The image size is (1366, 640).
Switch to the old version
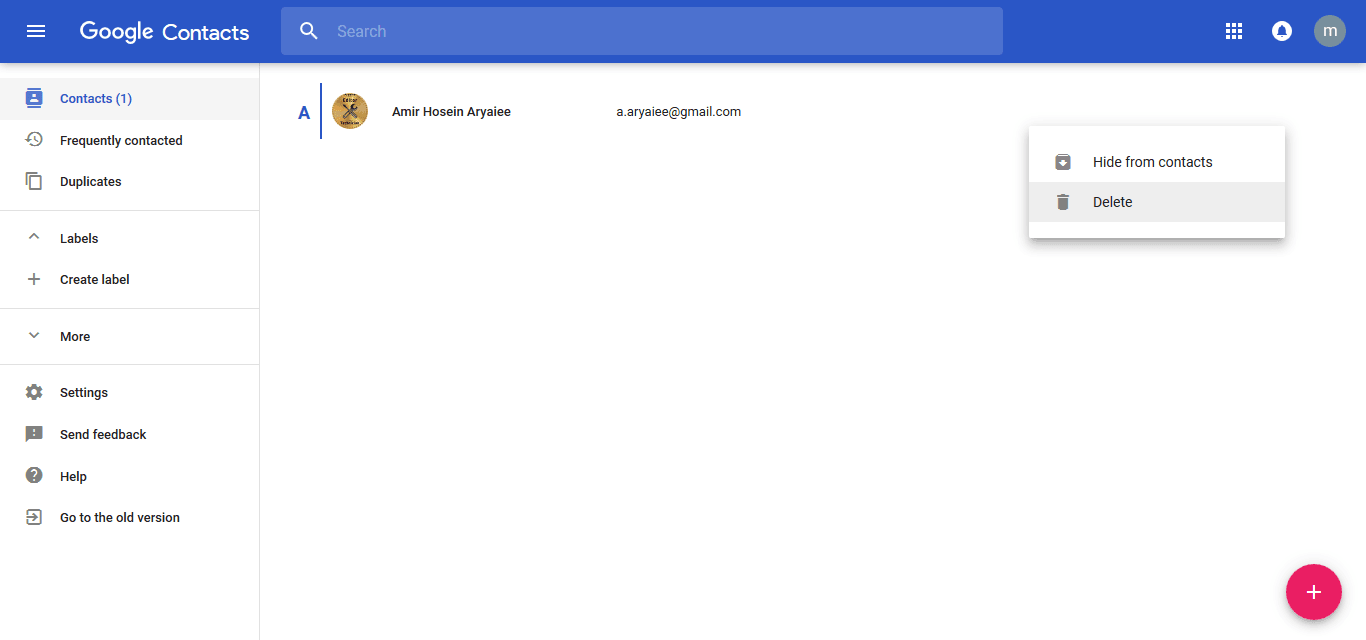pos(119,517)
